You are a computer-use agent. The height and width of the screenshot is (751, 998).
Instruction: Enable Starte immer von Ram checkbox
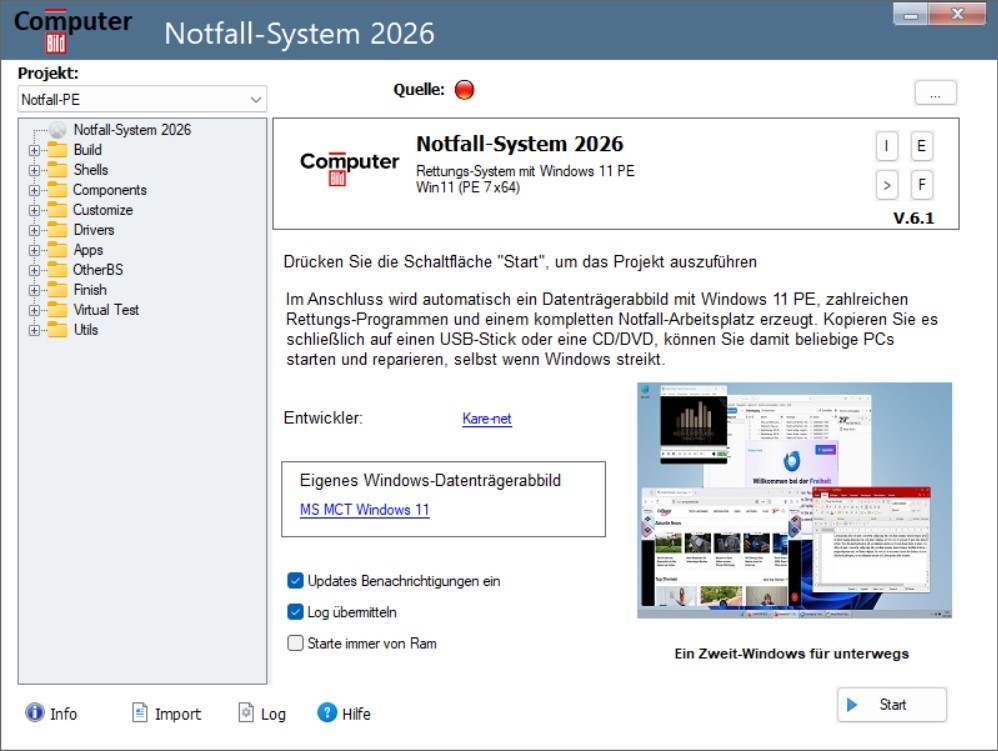295,643
